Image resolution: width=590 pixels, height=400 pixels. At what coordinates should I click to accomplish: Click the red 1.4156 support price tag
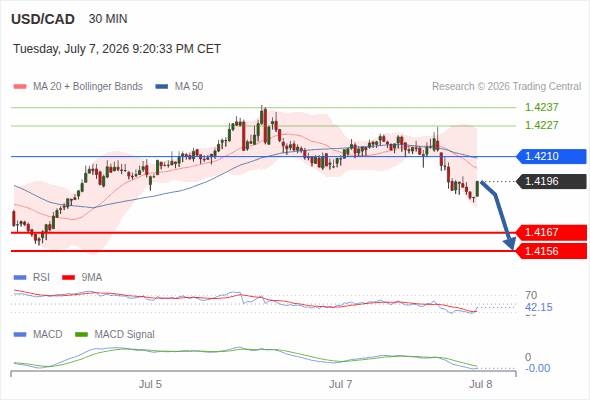(x=551, y=251)
